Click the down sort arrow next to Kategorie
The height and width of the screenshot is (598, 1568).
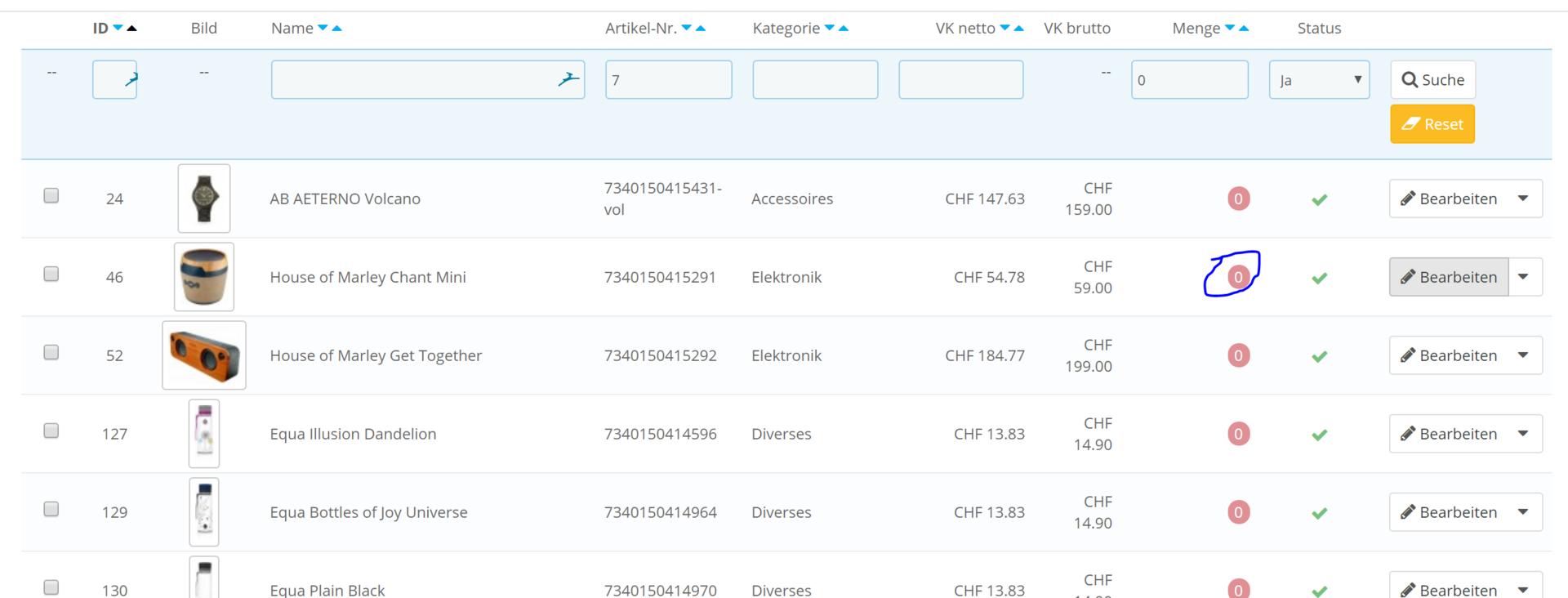[830, 29]
